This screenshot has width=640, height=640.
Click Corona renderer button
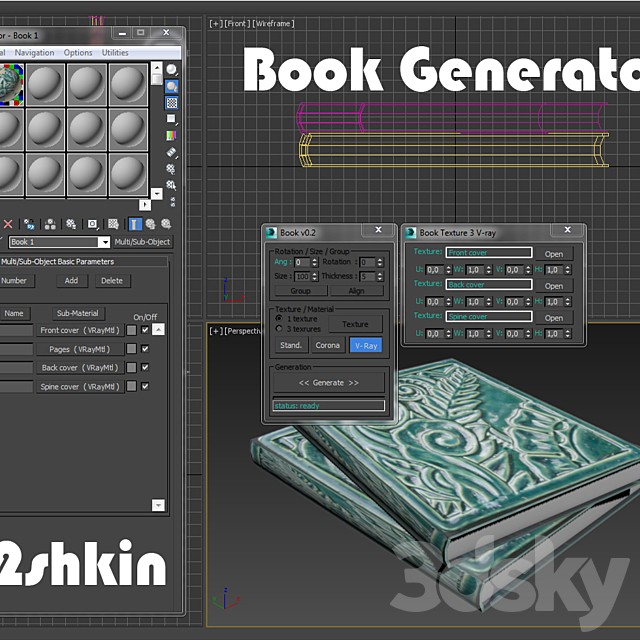click(327, 345)
